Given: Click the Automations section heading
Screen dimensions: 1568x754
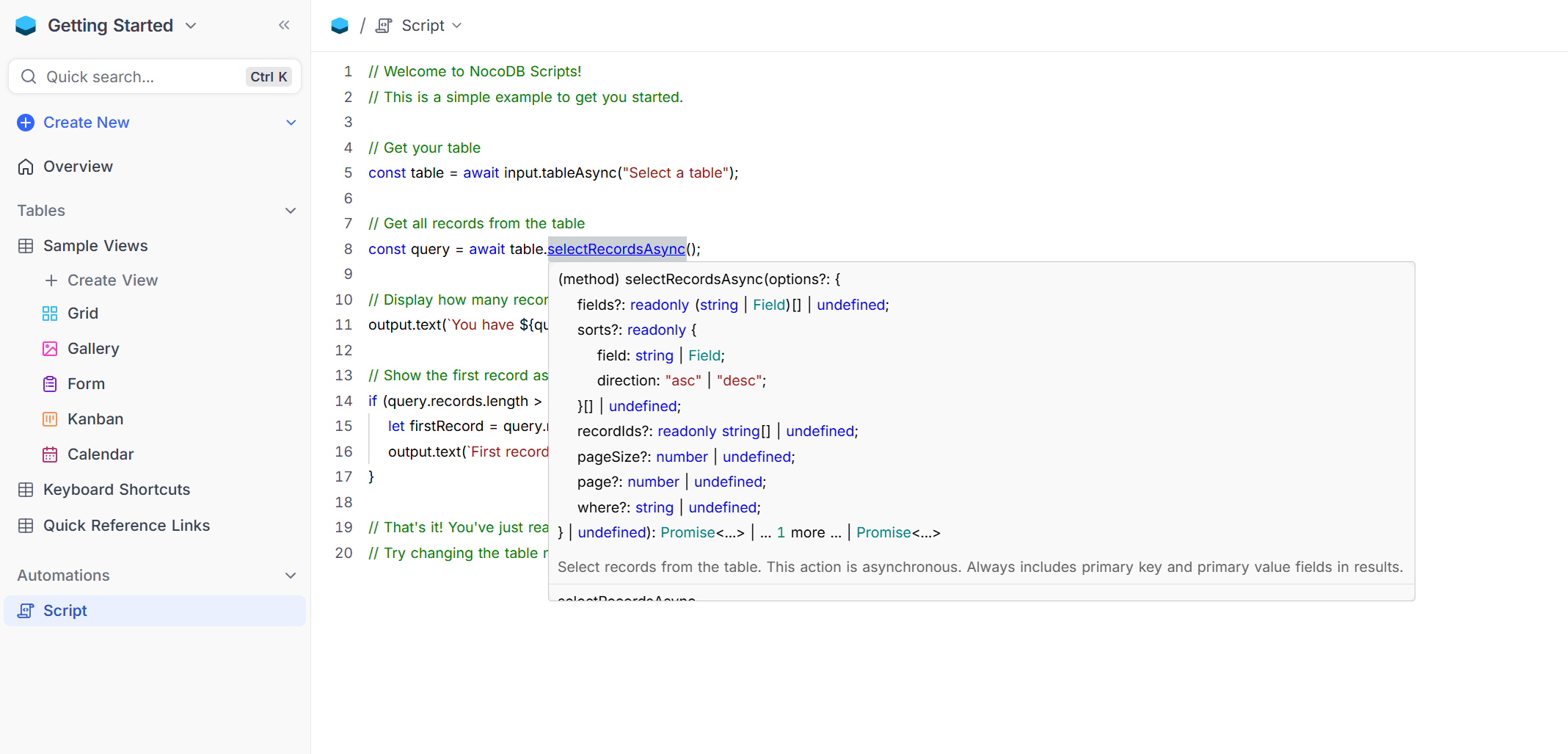Looking at the screenshot, I should 63,576.
